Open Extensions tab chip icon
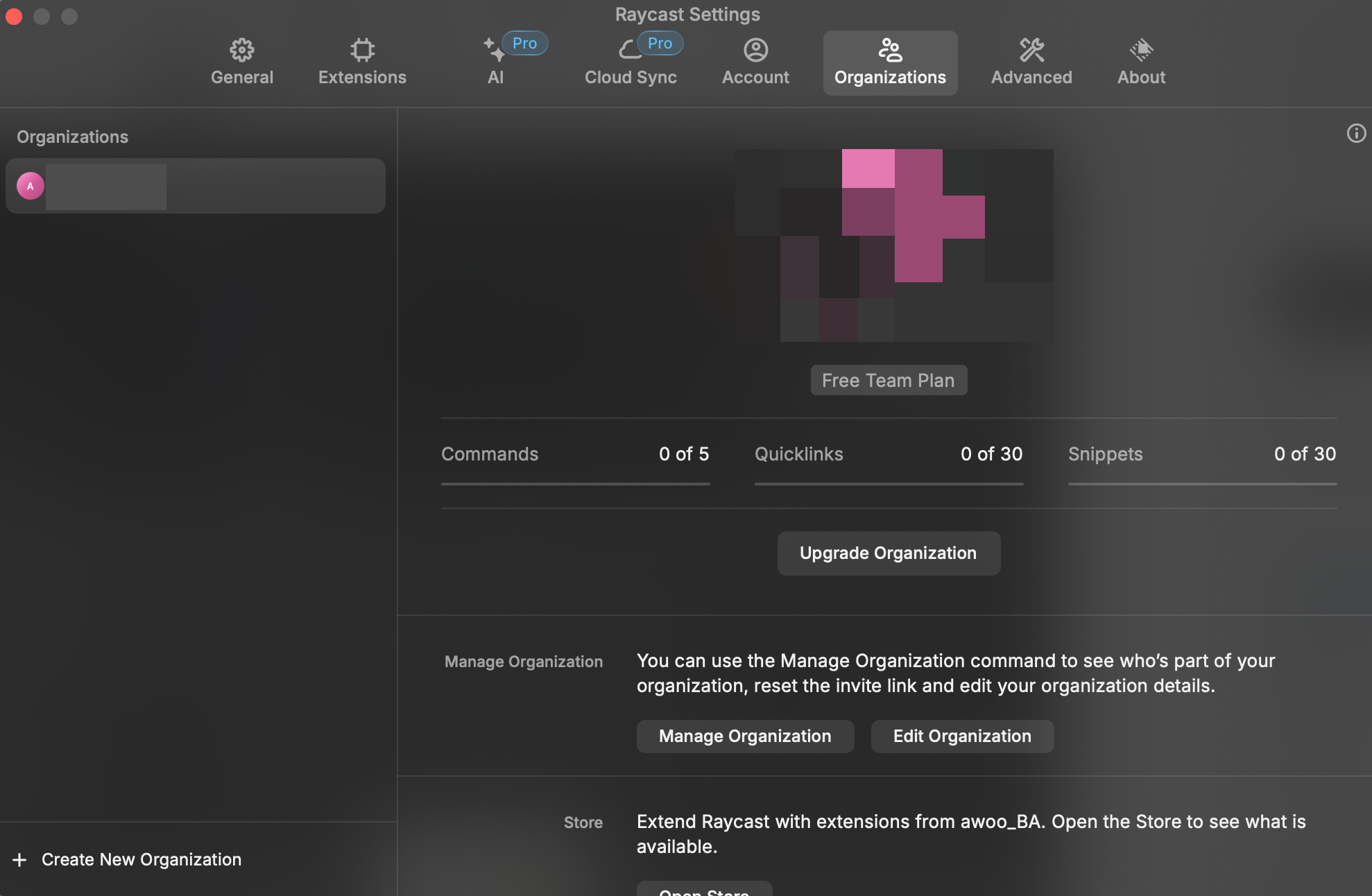The height and width of the screenshot is (896, 1372). tap(362, 50)
